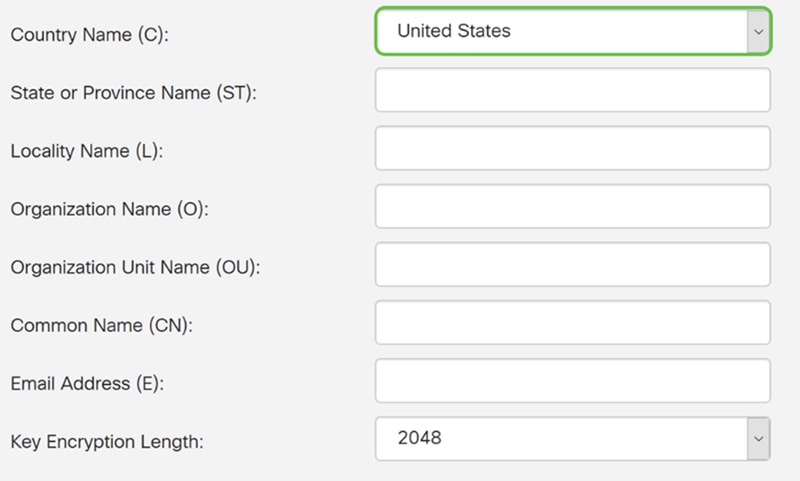The width and height of the screenshot is (800, 481).
Task: Click the selected 'United States' value text
Action: coord(453,32)
